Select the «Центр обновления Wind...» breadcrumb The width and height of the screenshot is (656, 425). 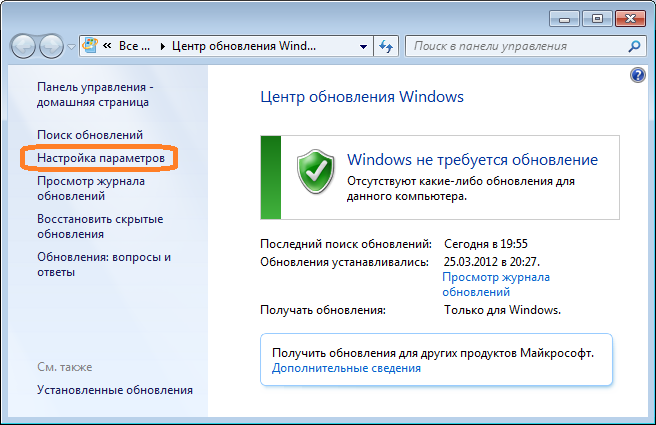pos(244,46)
